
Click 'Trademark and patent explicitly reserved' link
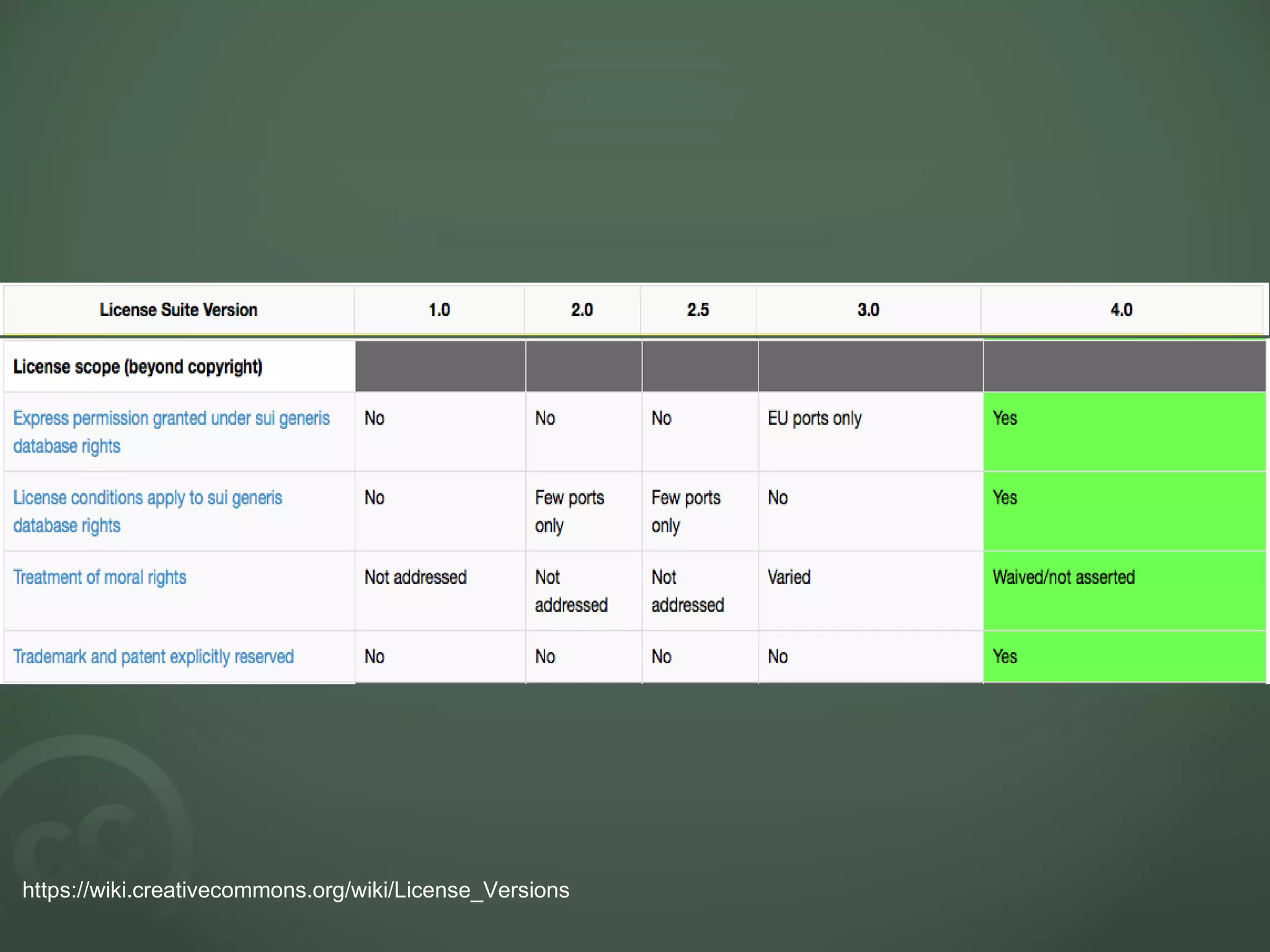(154, 657)
